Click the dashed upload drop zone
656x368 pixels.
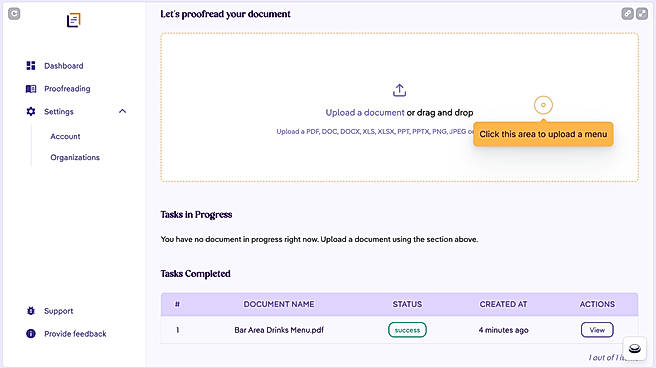400,107
